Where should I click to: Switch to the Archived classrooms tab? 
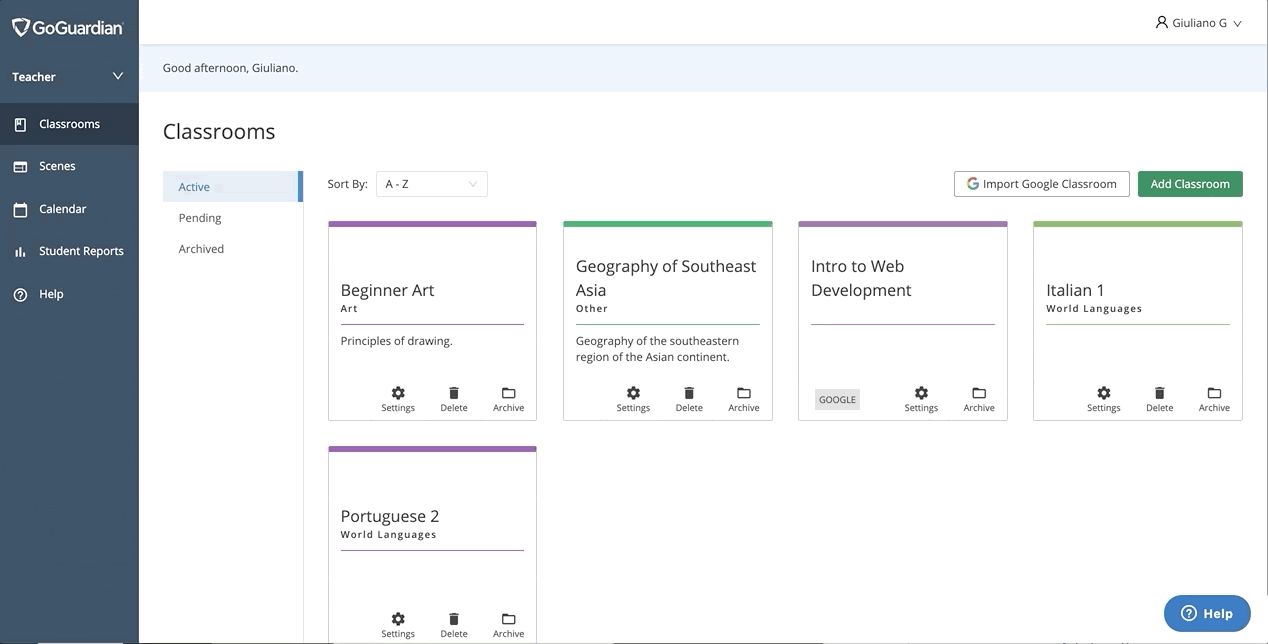[x=201, y=249]
